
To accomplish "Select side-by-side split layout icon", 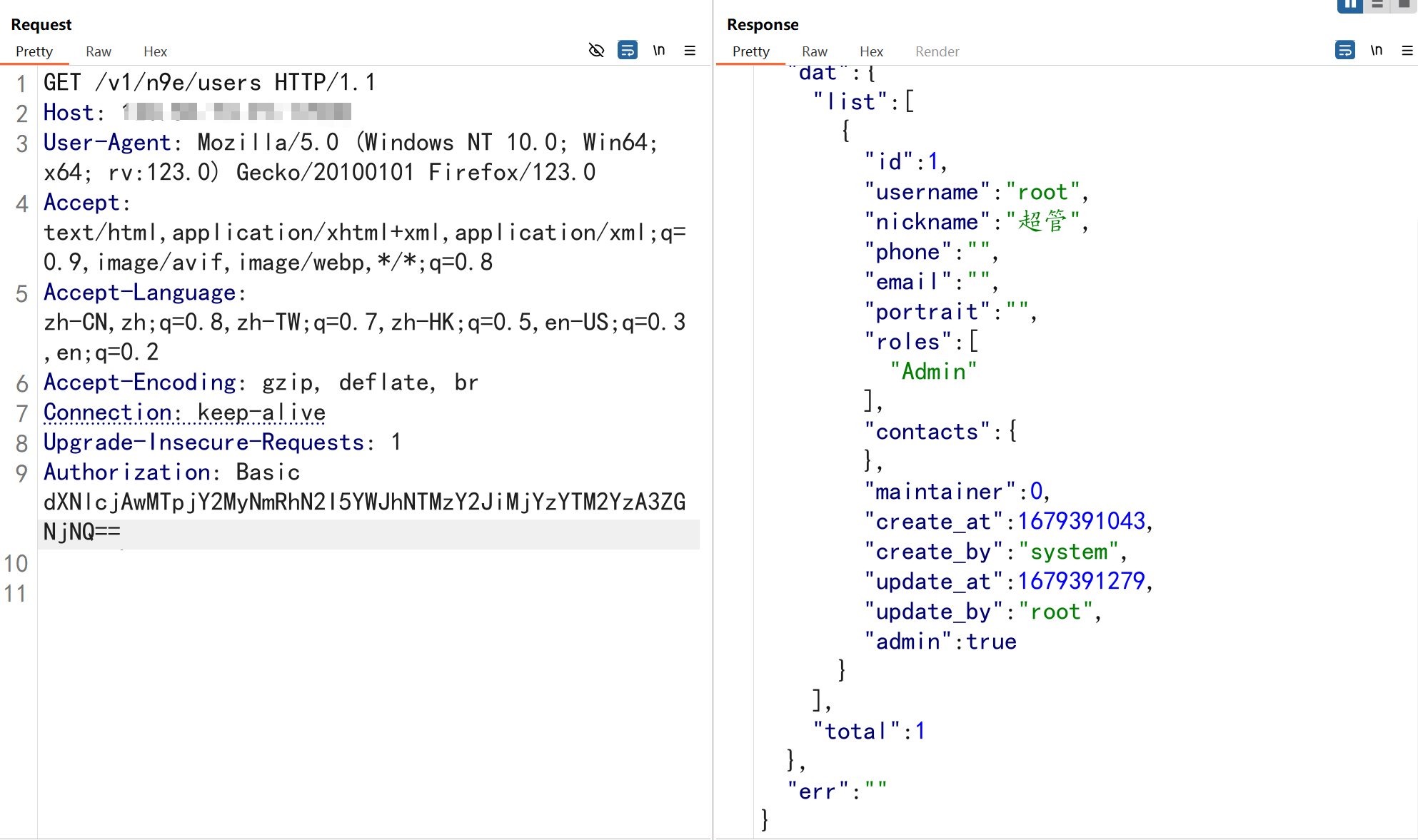I will tap(1350, 5).
